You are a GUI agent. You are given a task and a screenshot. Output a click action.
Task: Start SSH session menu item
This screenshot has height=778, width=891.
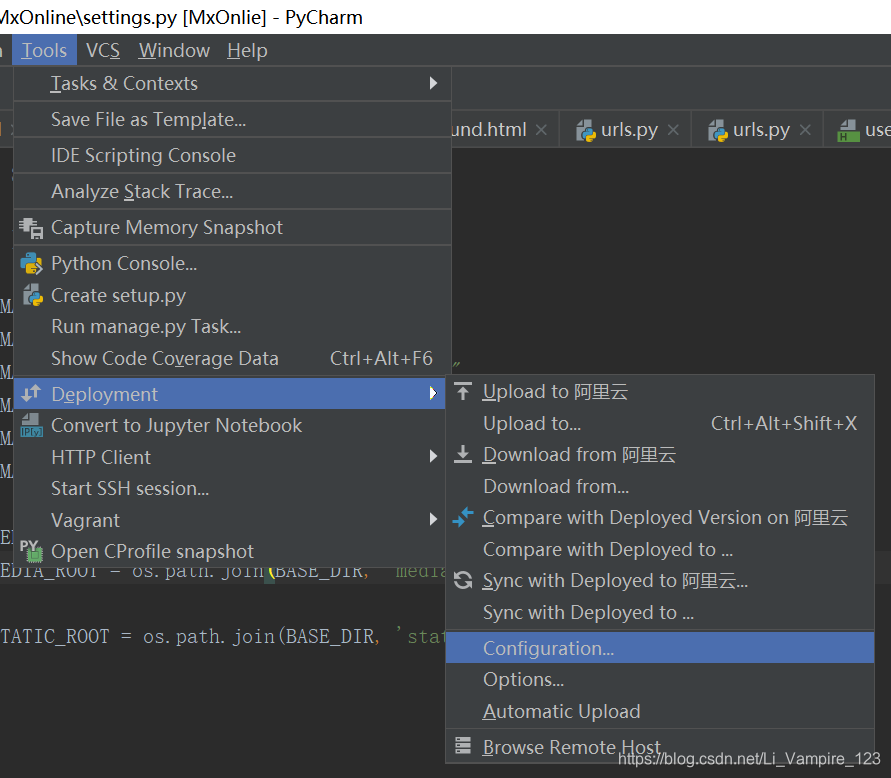click(x=230, y=489)
